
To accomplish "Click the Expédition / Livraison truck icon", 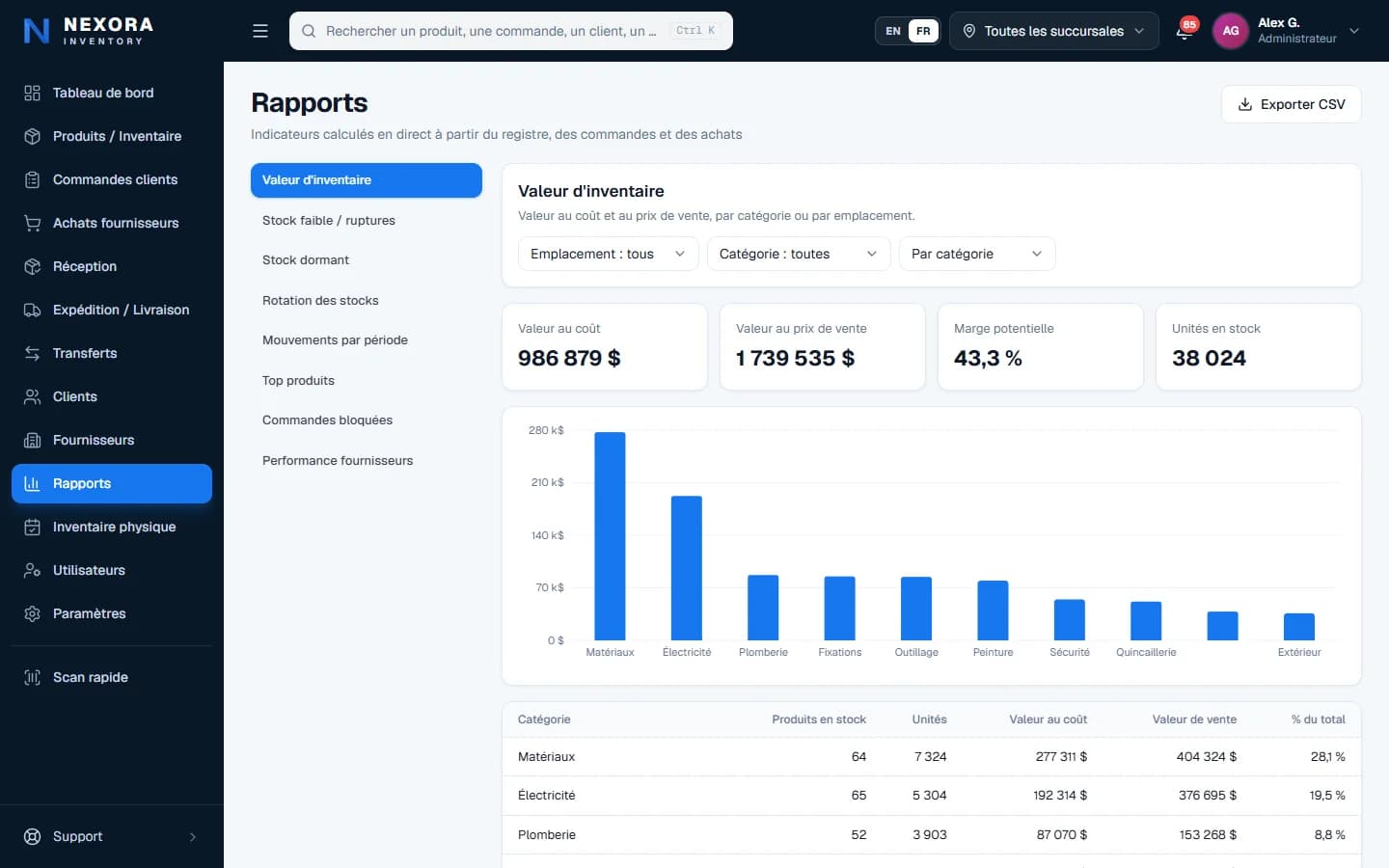I will [x=32, y=310].
